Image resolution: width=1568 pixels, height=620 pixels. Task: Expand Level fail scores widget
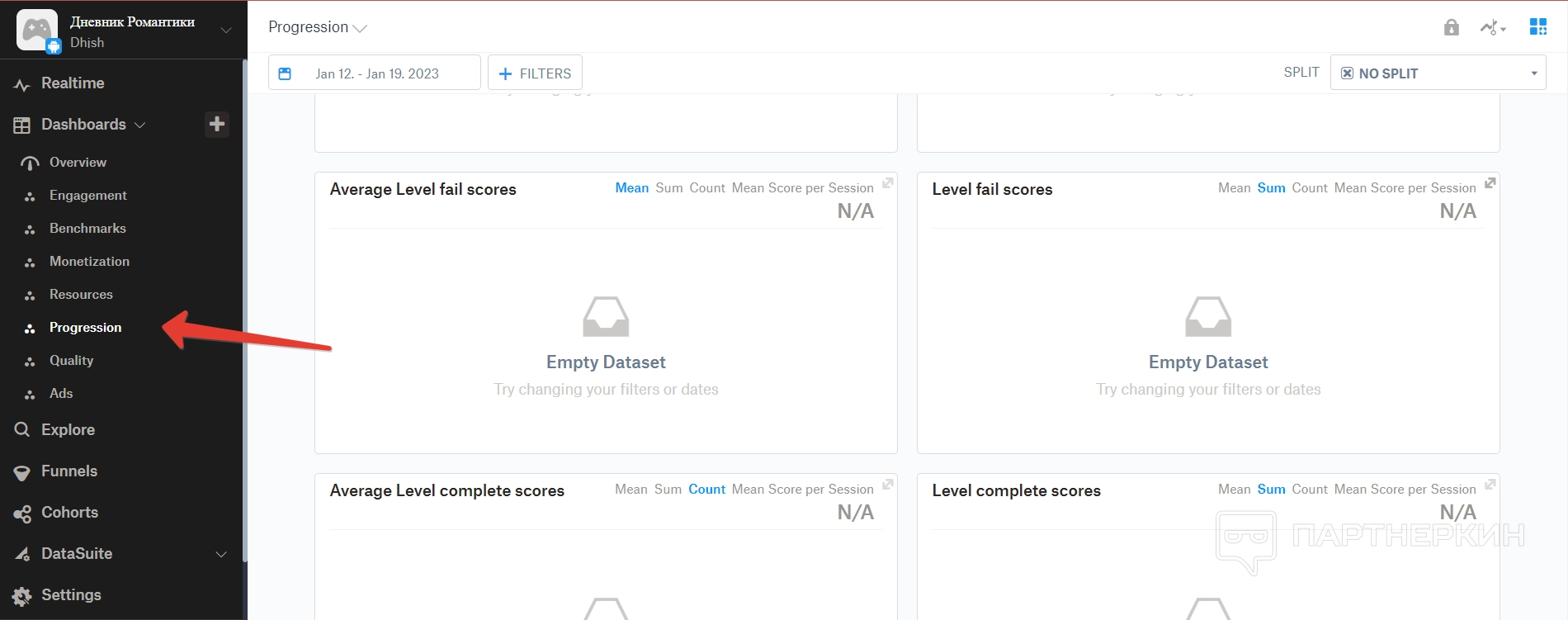pos(1490,183)
